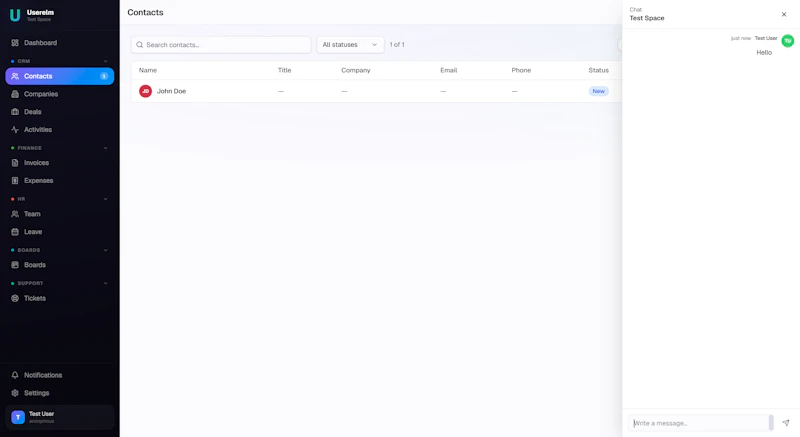Click the Title column header
Image resolution: width=800 pixels, height=437 pixels.
[x=284, y=70]
